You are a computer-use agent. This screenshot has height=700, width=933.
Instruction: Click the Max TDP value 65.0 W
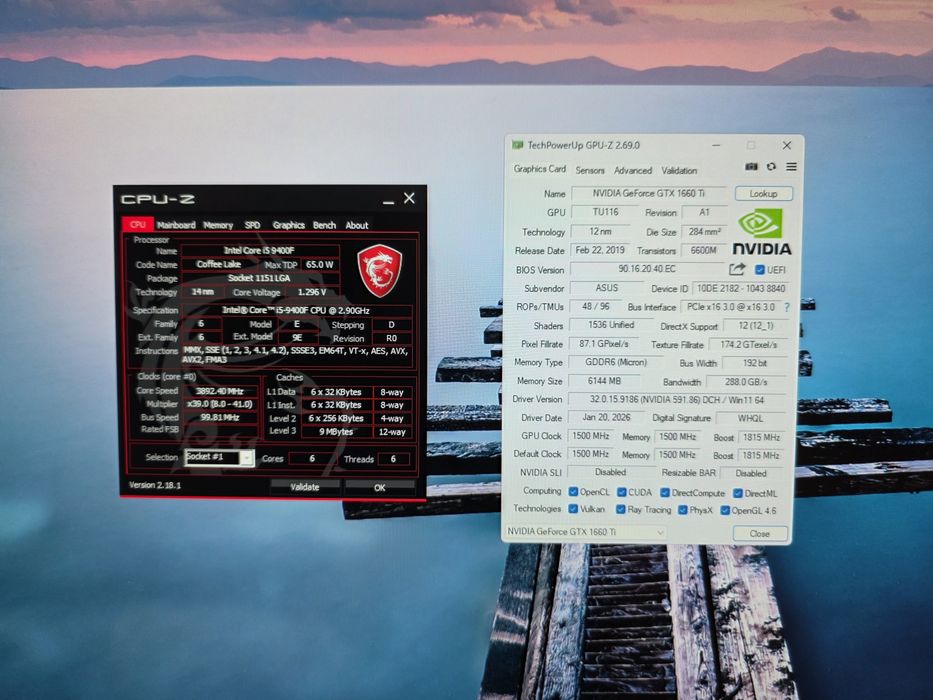320,265
